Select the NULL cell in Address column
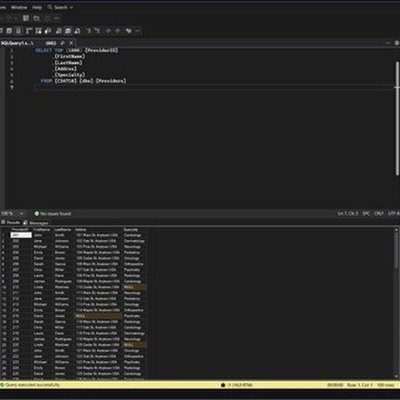The height and width of the screenshot is (400, 400). pyautogui.click(x=97, y=316)
